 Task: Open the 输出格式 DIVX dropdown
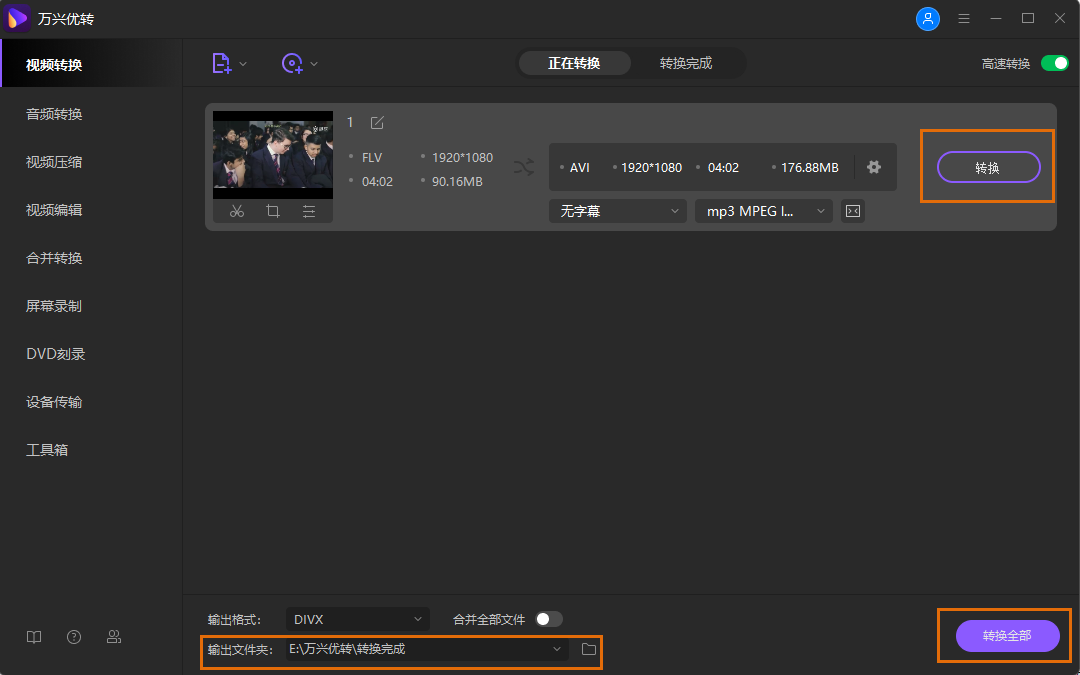(x=357, y=619)
